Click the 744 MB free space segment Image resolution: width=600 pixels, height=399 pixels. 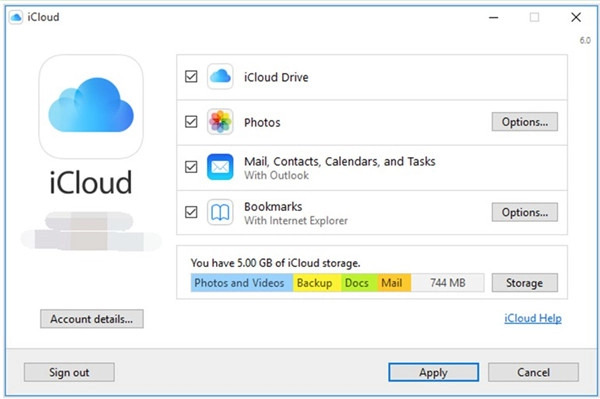pos(448,283)
